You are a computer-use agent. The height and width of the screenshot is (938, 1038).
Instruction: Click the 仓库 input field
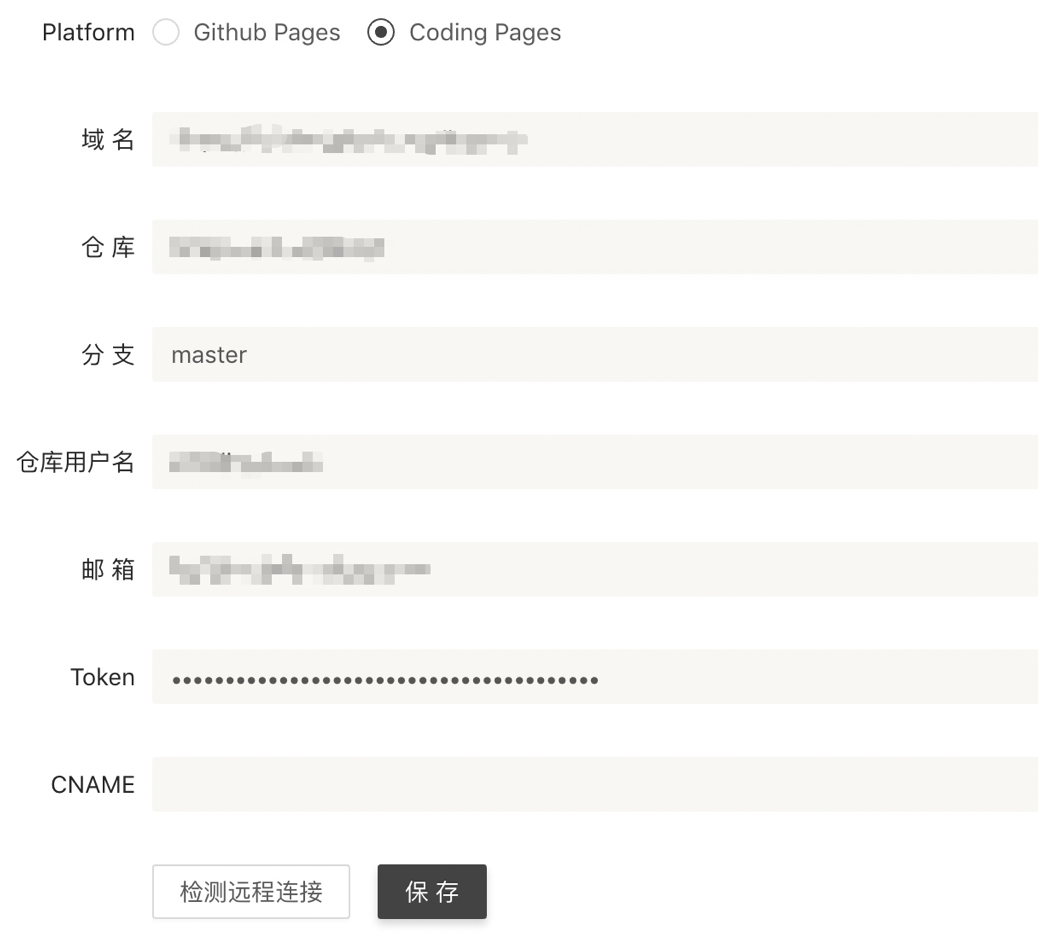(594, 247)
